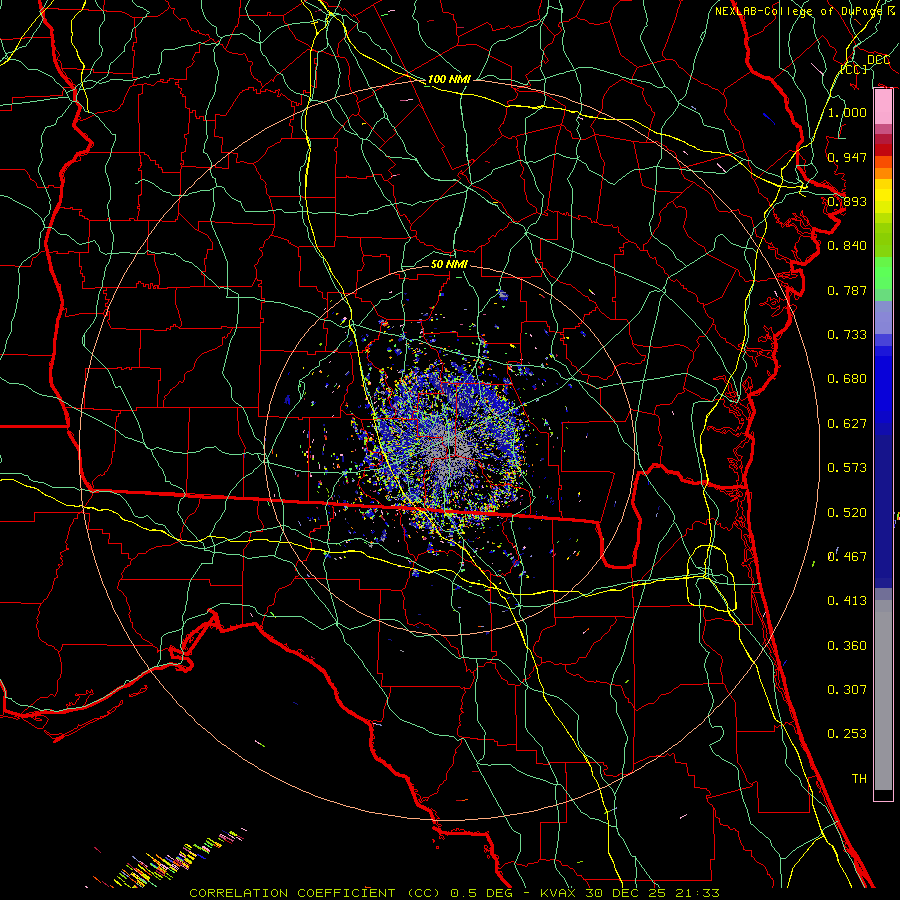Click the [CC] units label
The image size is (900, 900).
coord(854,69)
